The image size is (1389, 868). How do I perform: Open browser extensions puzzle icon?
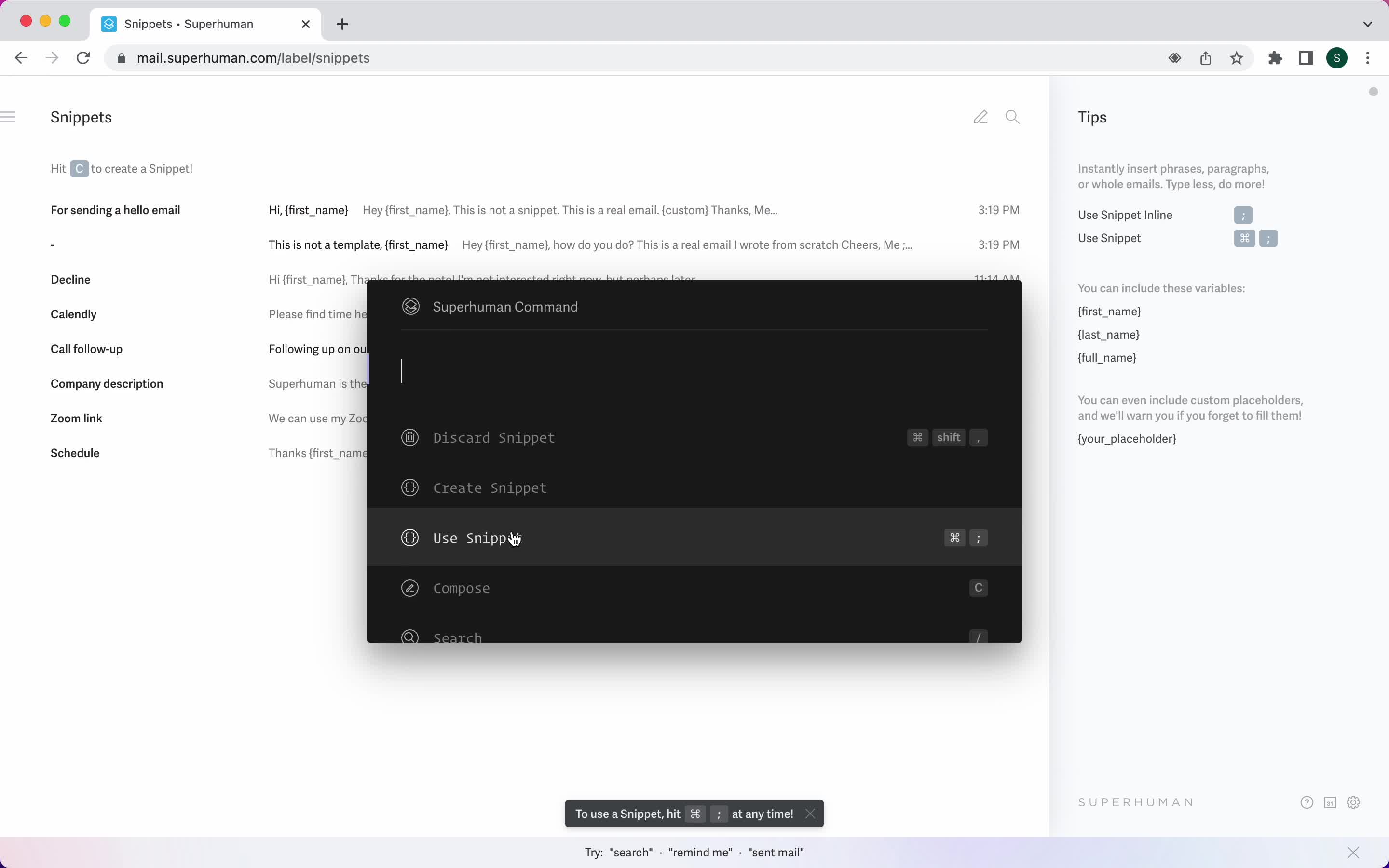1275,58
